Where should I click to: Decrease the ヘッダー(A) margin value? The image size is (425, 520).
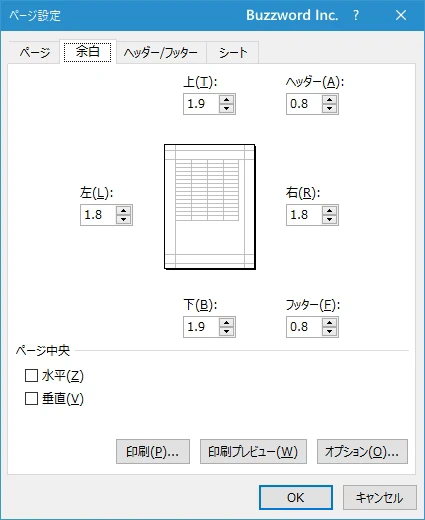coord(330,108)
